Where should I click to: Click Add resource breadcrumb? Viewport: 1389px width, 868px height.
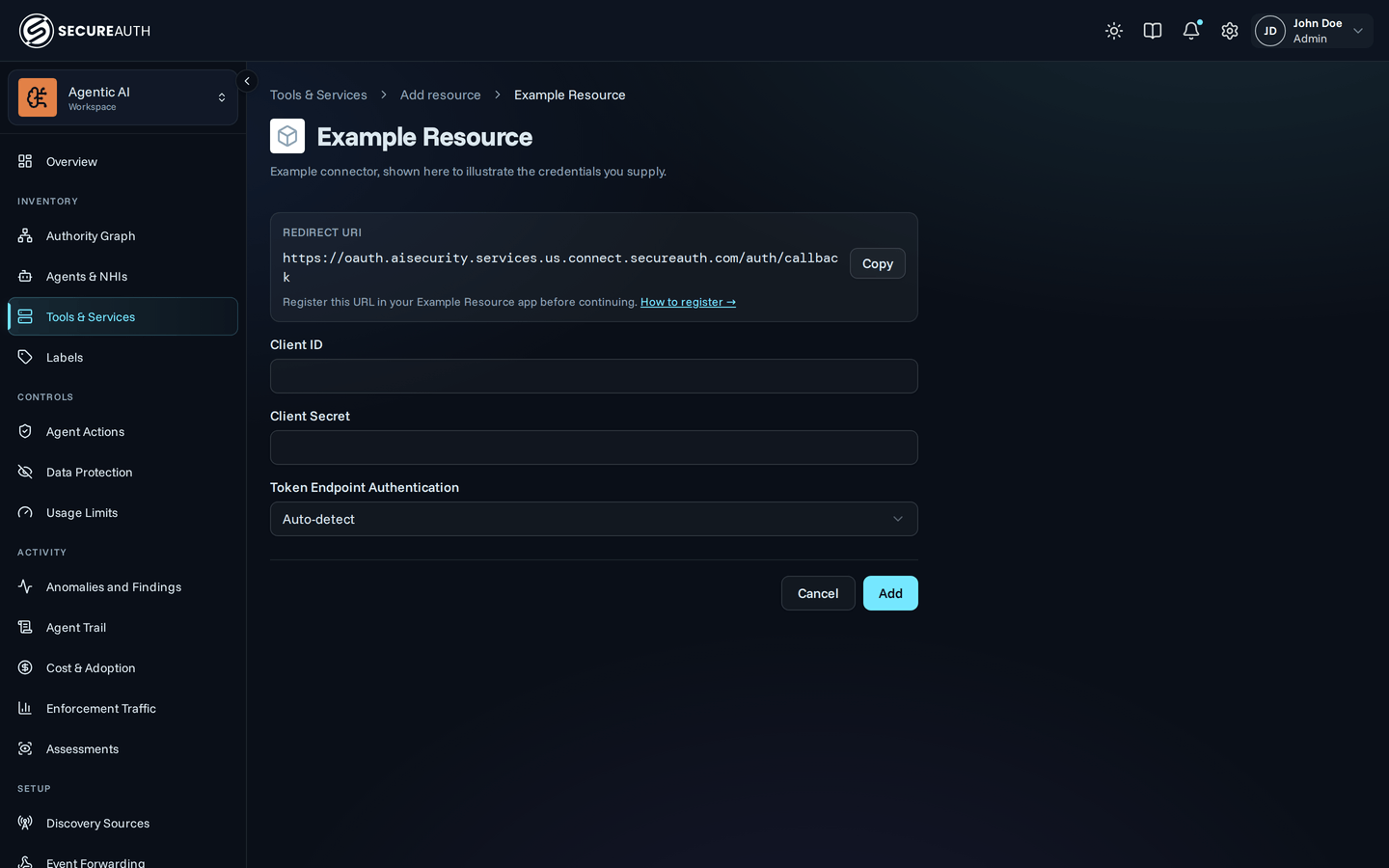click(440, 95)
